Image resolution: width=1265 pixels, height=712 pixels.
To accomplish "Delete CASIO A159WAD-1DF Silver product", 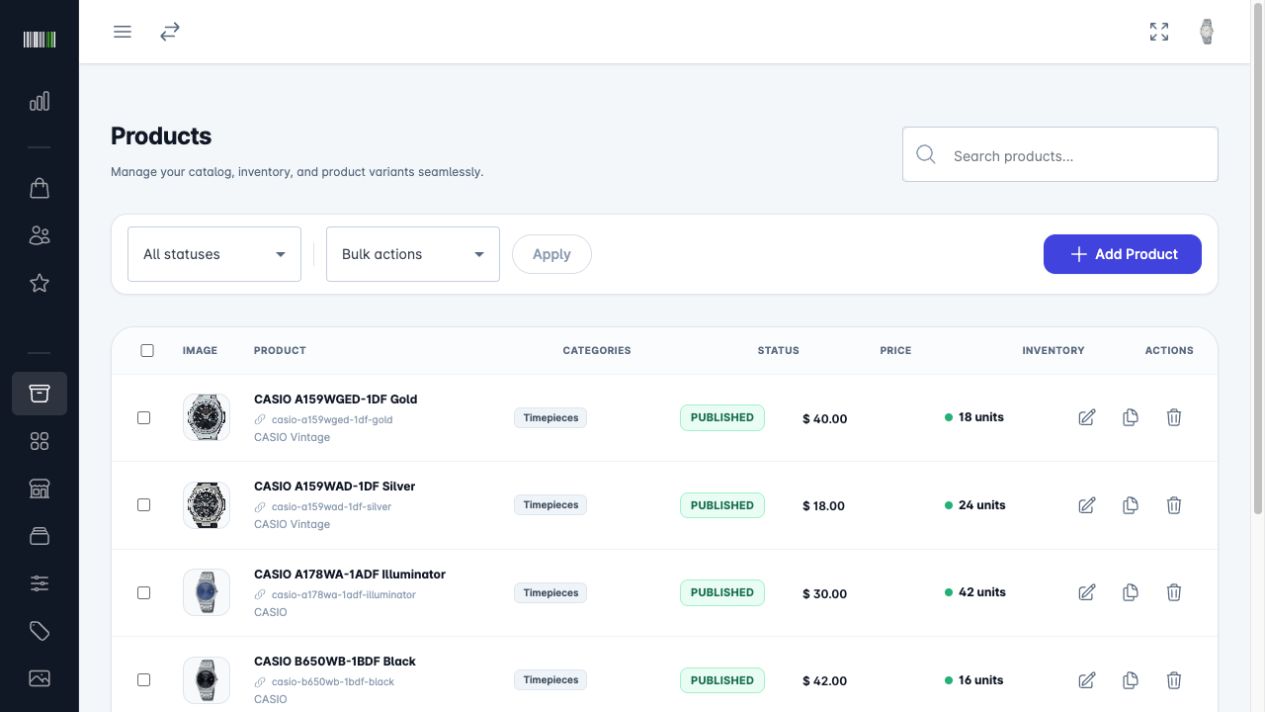I will (1174, 505).
